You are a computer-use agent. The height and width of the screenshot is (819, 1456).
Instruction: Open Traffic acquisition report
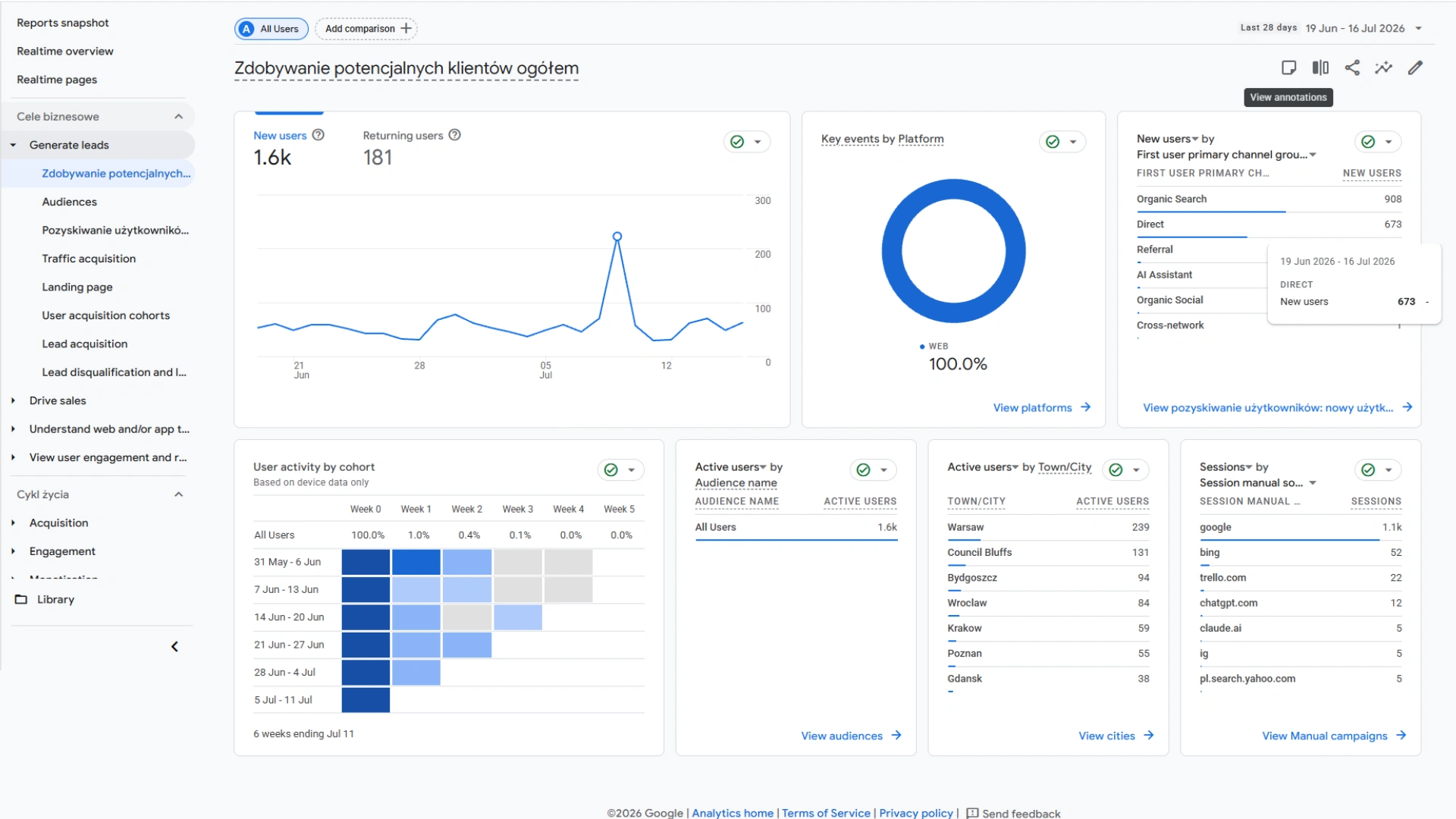pos(89,259)
